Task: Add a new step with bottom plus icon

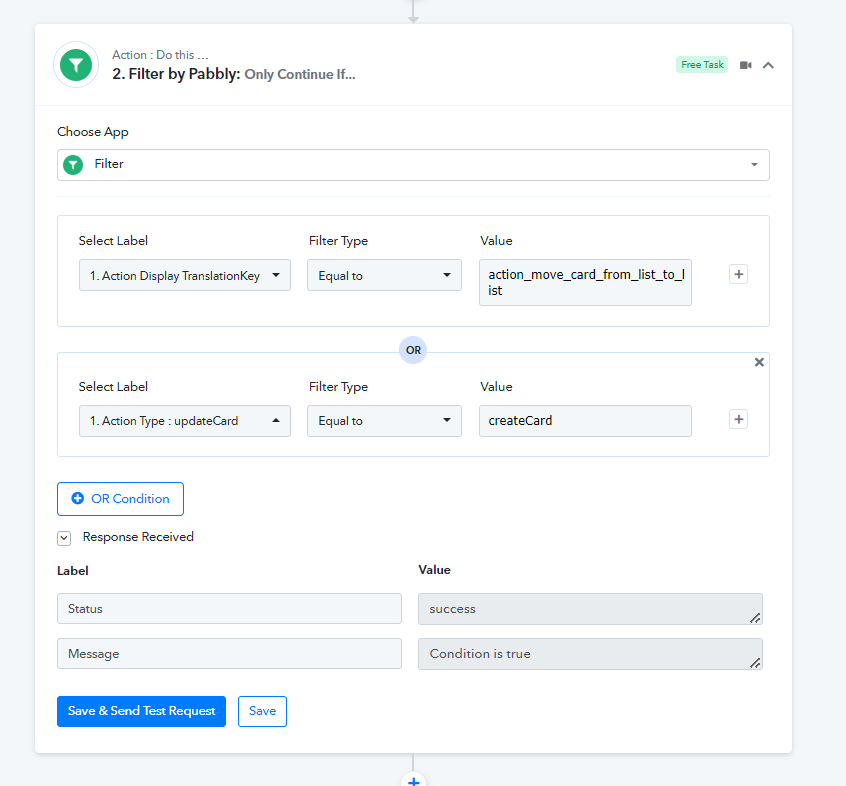Action: click(413, 780)
